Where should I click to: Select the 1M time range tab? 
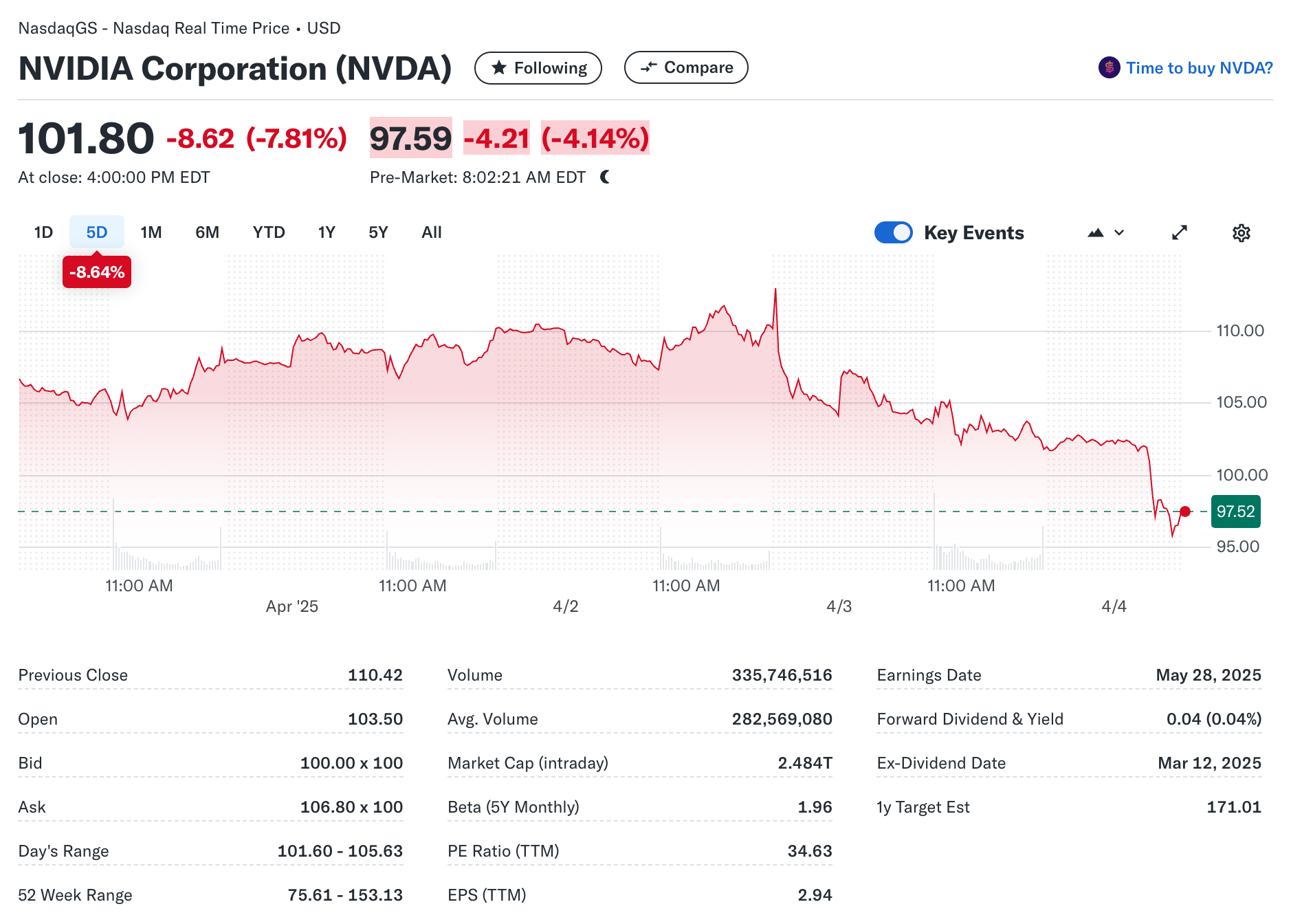click(x=151, y=232)
